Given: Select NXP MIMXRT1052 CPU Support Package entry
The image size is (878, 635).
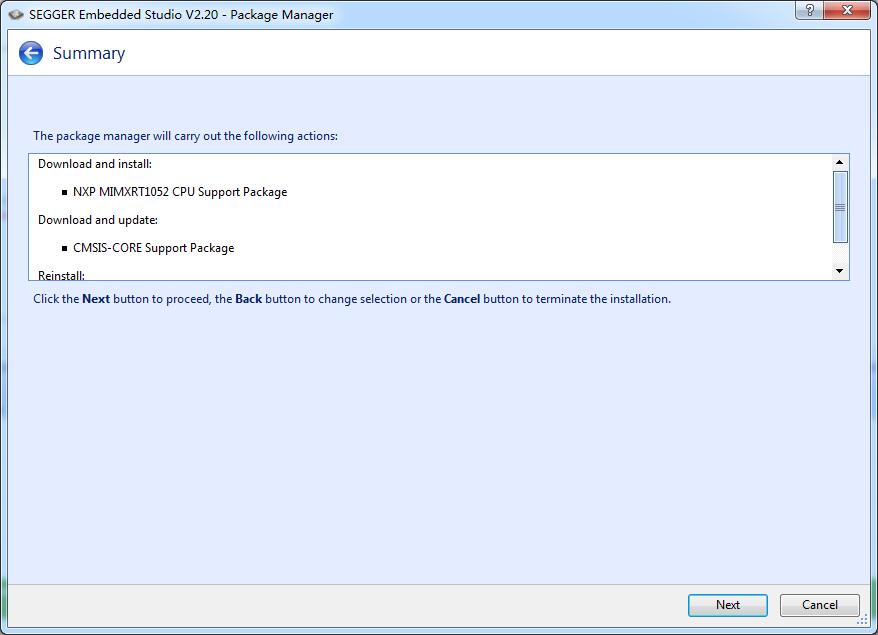Looking at the screenshot, I should pos(180,192).
